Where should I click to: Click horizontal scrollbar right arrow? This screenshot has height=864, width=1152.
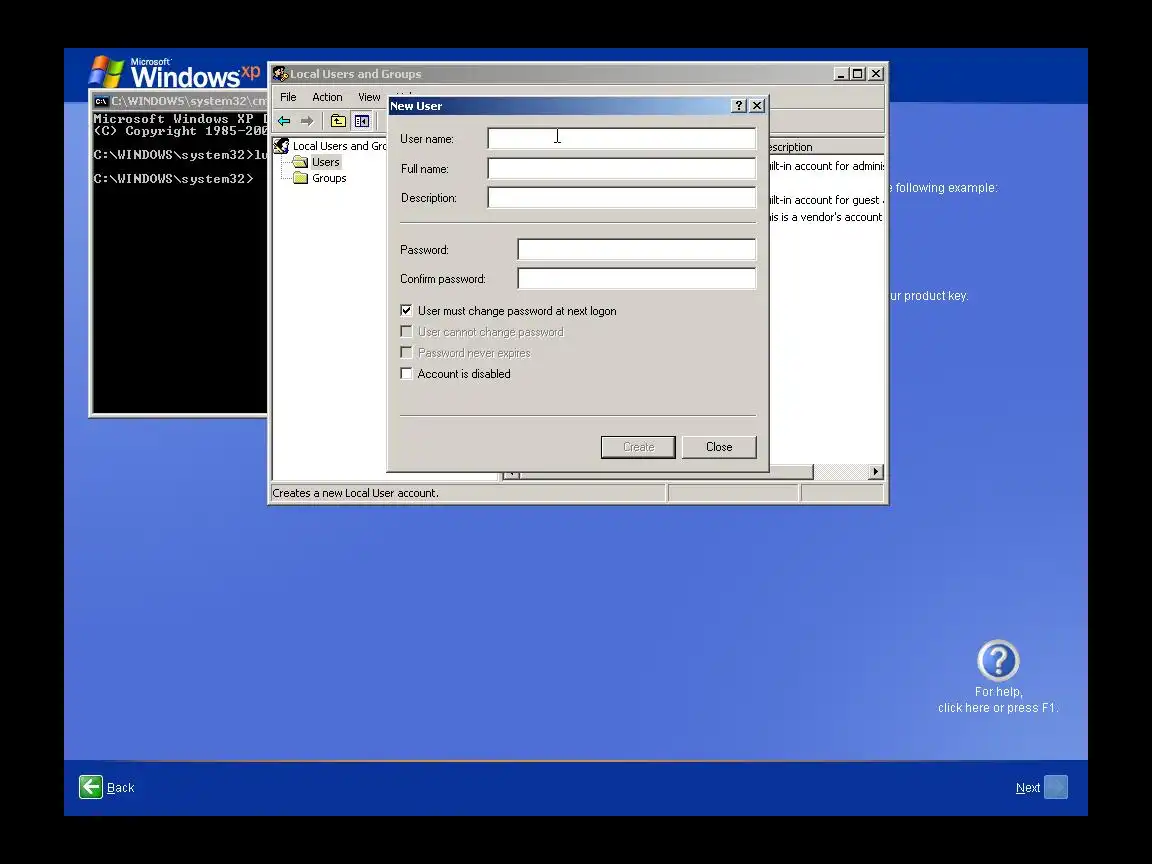(875, 472)
